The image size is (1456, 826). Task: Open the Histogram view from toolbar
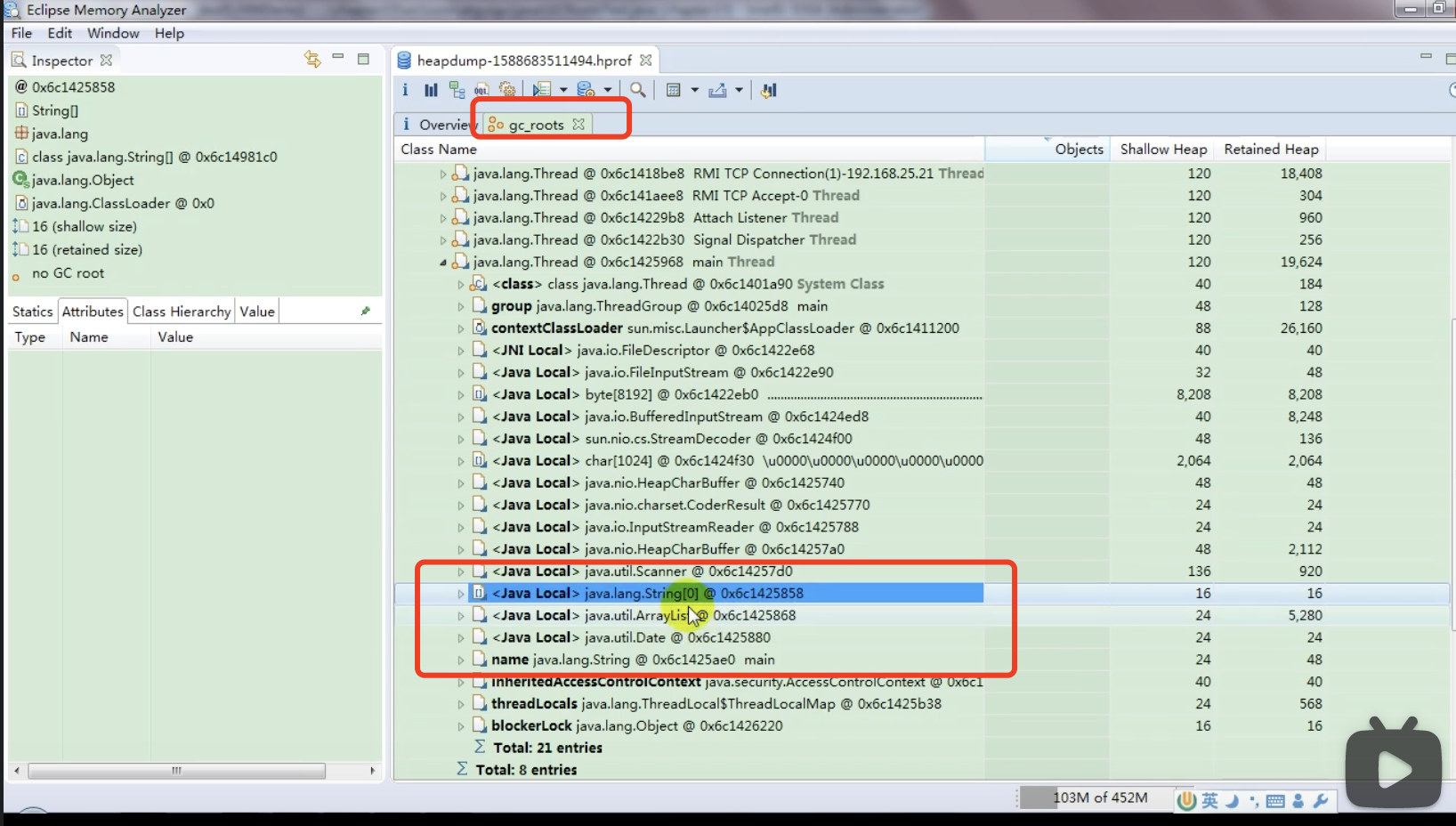(432, 90)
